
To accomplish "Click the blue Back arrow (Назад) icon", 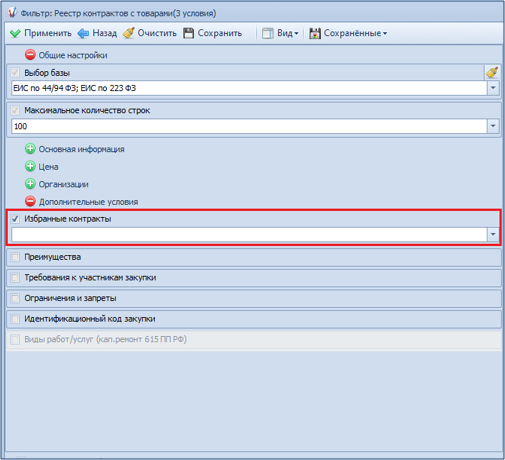I will click(x=83, y=33).
